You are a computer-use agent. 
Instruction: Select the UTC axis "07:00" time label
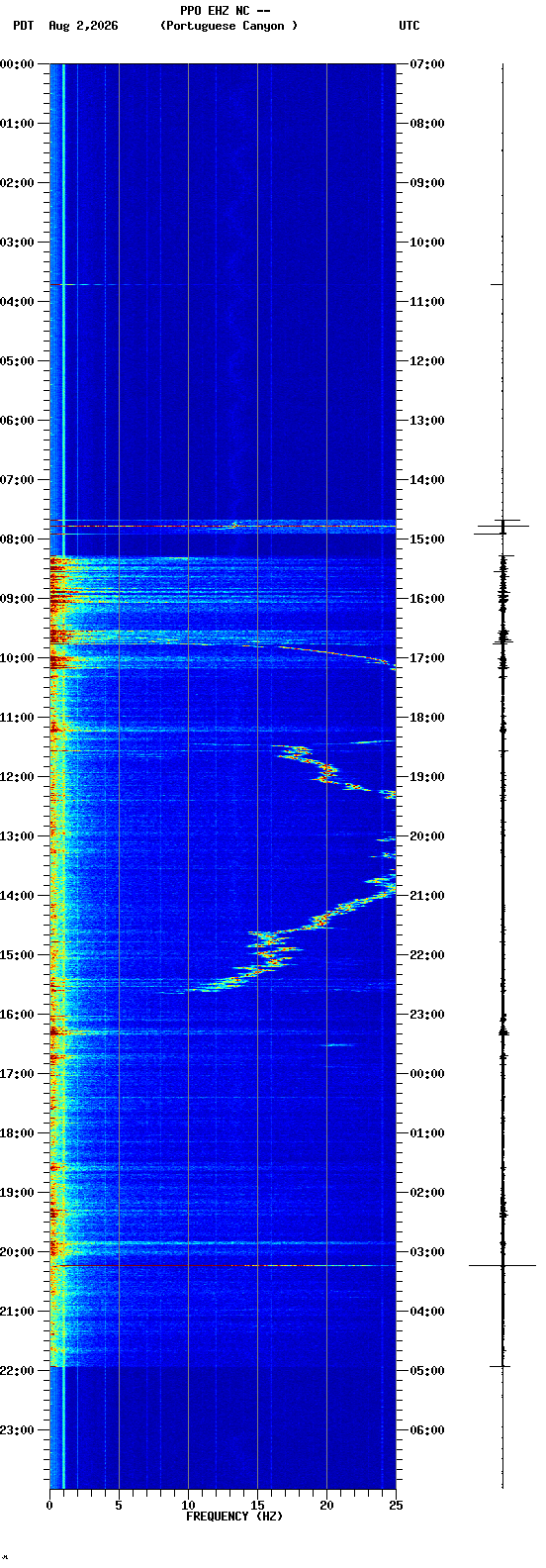pos(426,64)
